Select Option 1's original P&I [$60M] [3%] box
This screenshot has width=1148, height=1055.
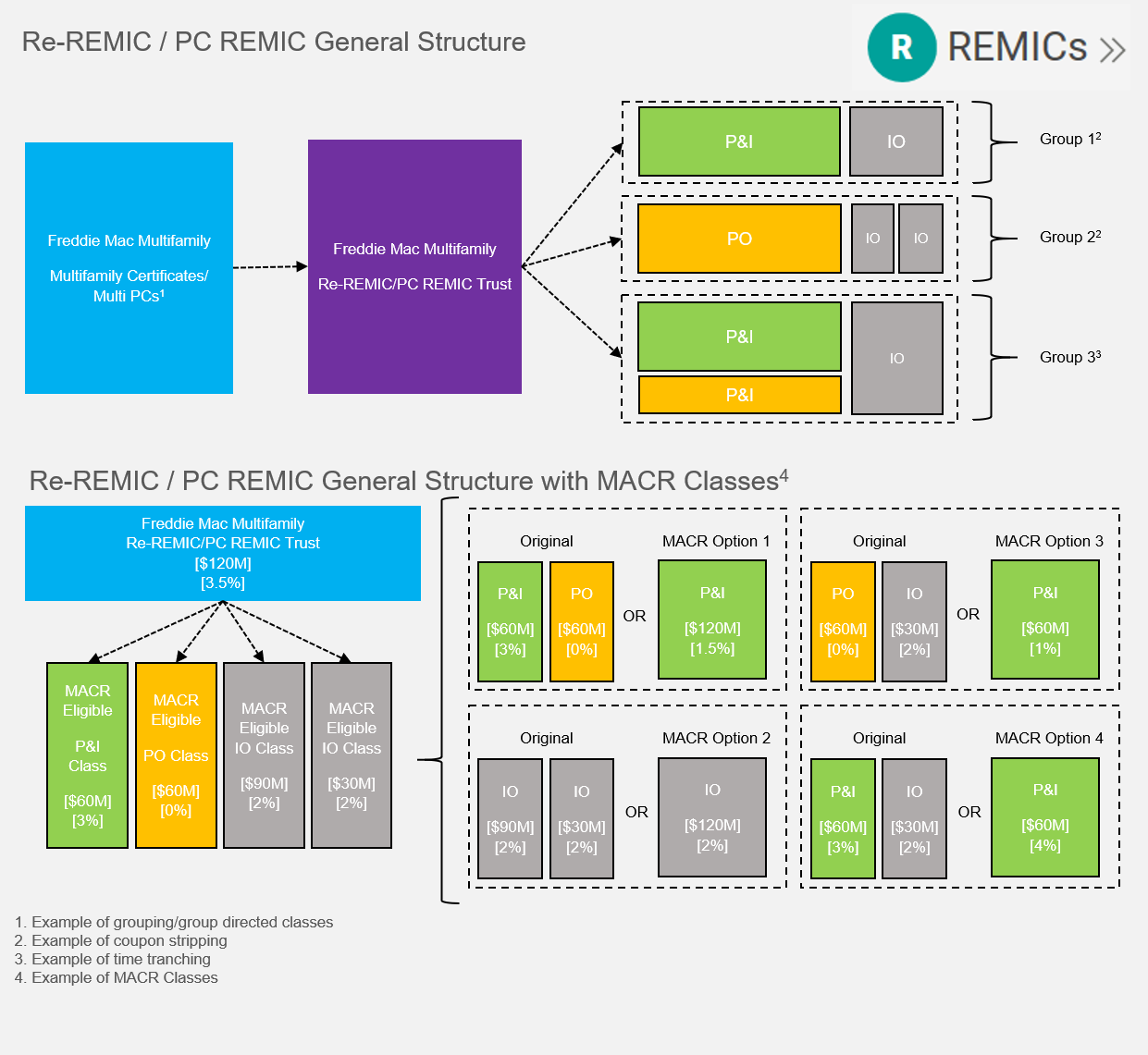point(510,621)
